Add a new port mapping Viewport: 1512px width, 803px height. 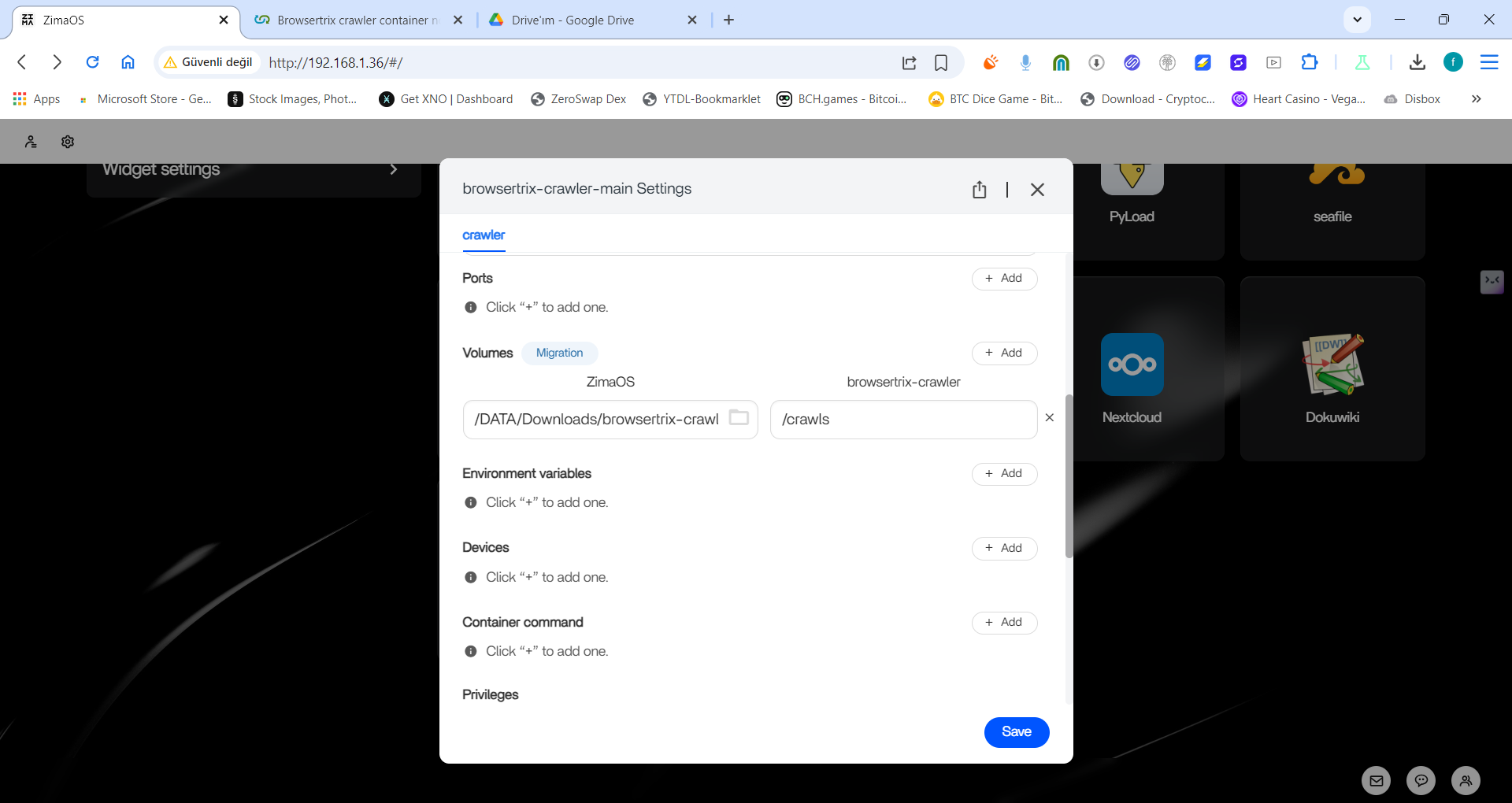click(x=1004, y=279)
